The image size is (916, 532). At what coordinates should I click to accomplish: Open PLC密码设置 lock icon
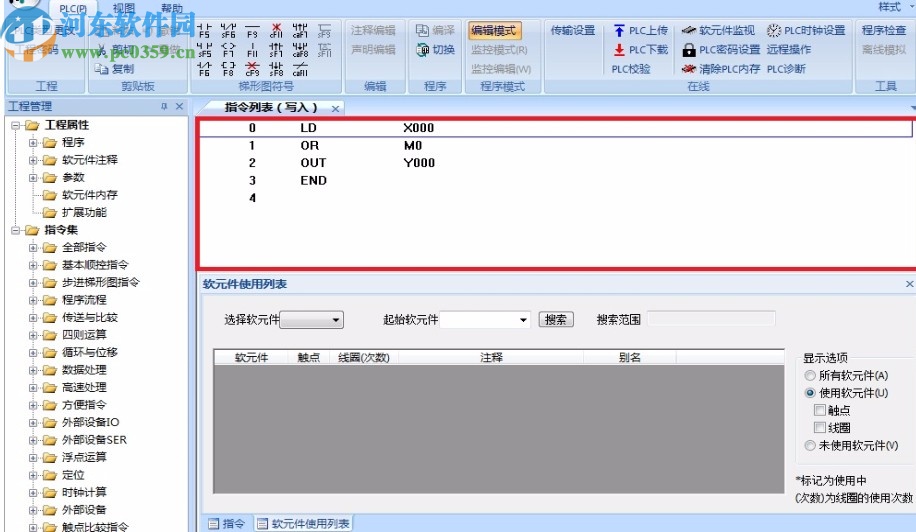pyautogui.click(x=689, y=50)
